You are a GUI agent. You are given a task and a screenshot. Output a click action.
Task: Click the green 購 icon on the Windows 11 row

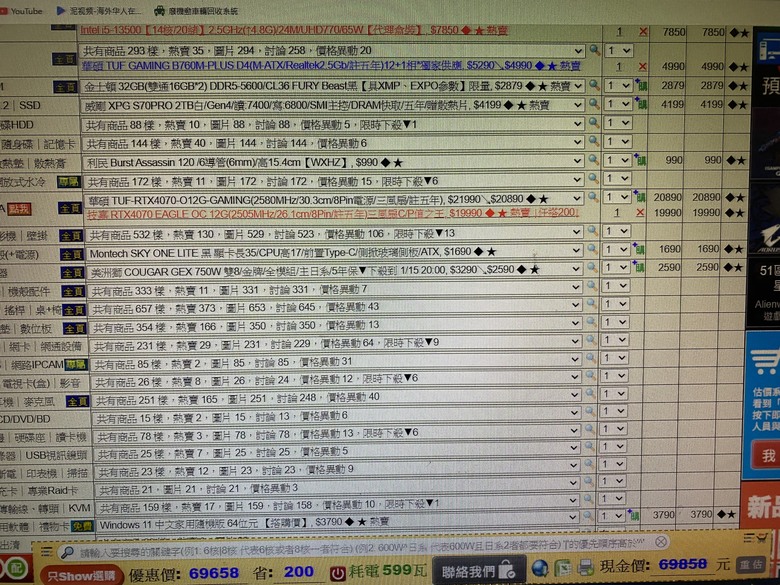634,515
